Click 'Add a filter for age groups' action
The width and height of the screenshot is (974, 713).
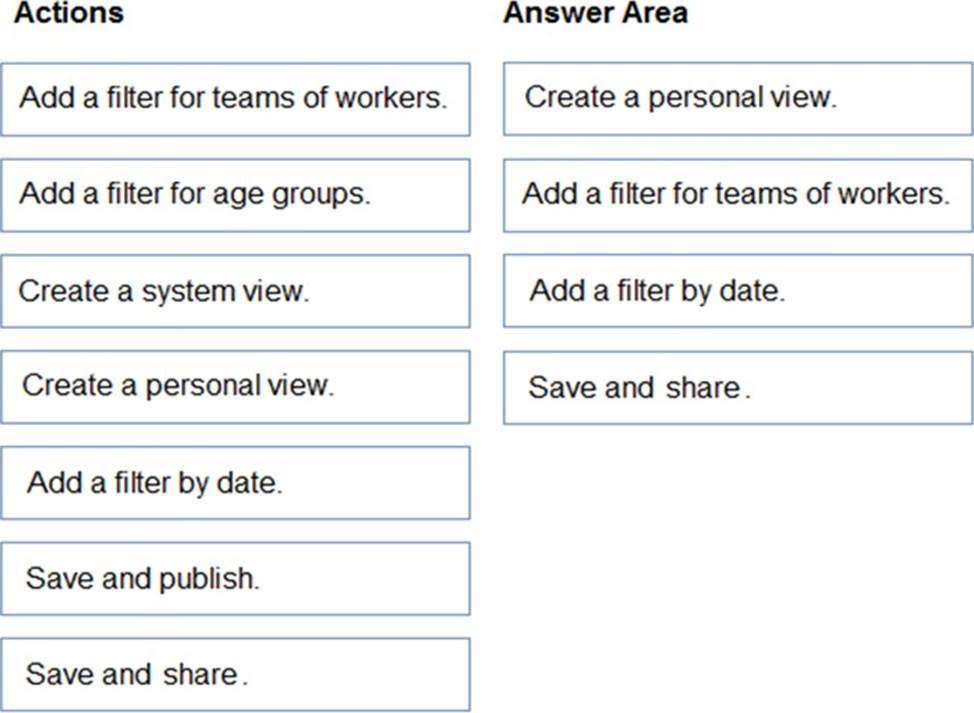235,196
